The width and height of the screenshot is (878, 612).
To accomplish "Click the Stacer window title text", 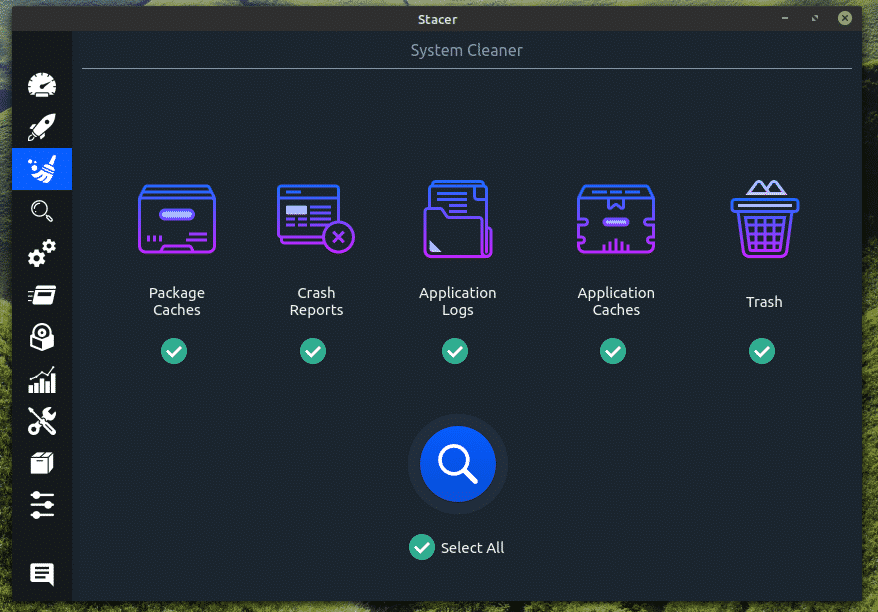I will pyautogui.click(x=437, y=20).
